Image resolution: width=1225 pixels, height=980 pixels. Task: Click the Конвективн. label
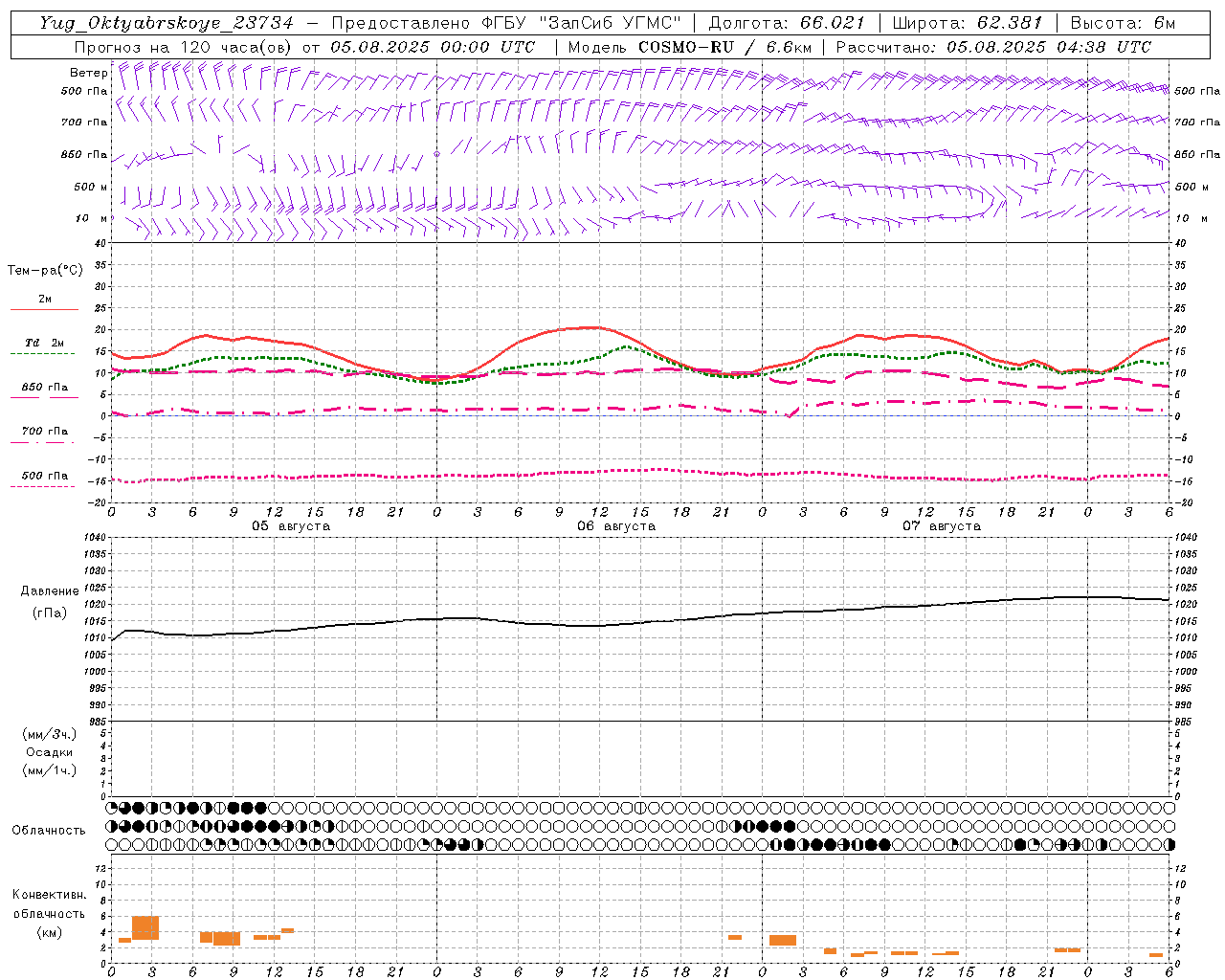[x=49, y=895]
